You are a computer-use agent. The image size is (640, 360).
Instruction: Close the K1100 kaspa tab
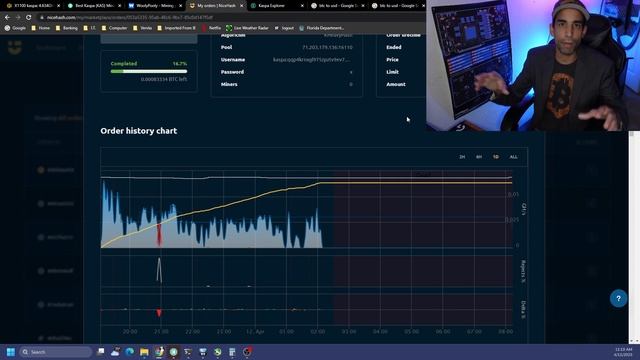(x=58, y=6)
